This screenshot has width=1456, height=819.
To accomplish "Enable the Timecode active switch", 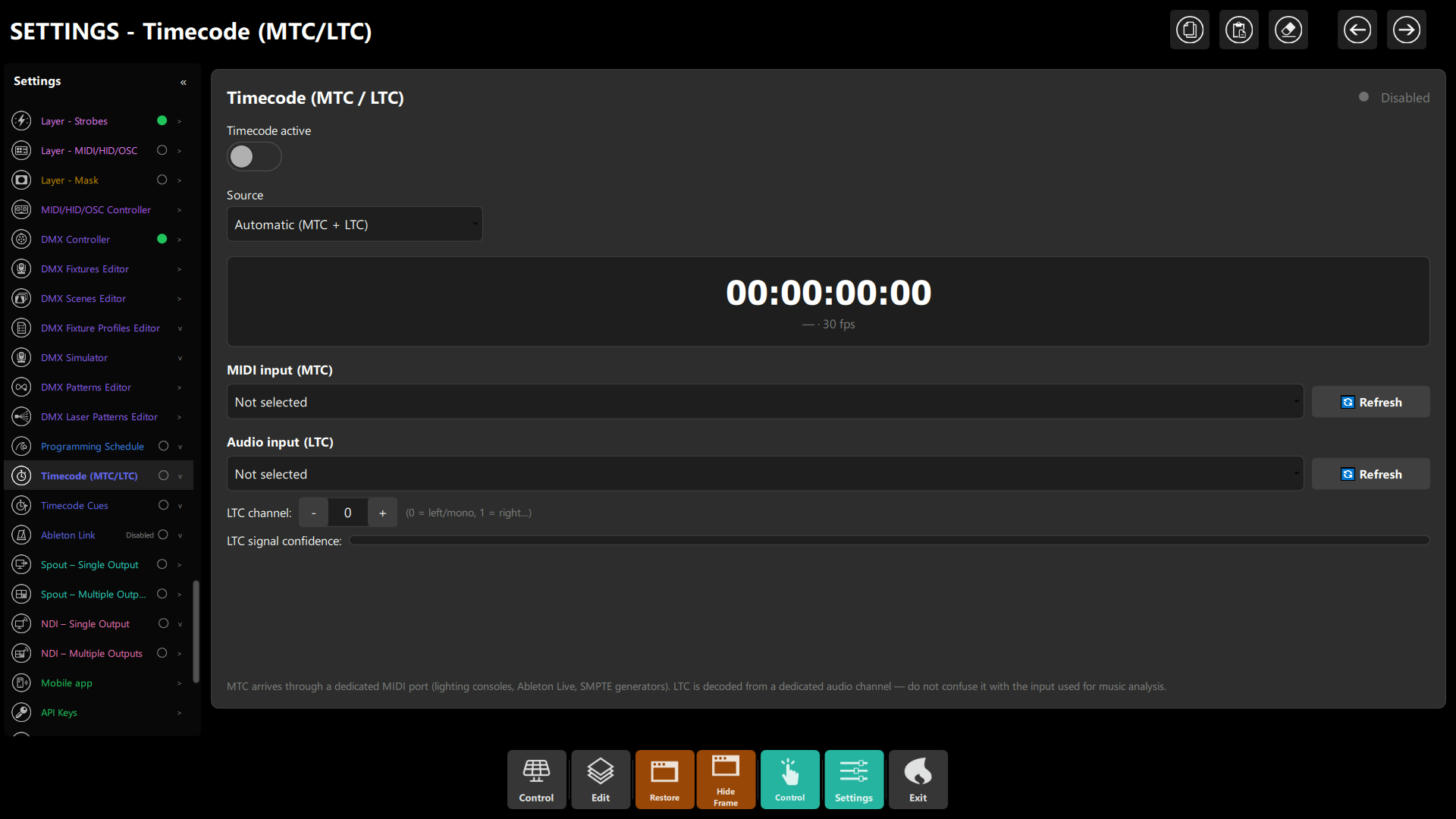I will point(254,157).
